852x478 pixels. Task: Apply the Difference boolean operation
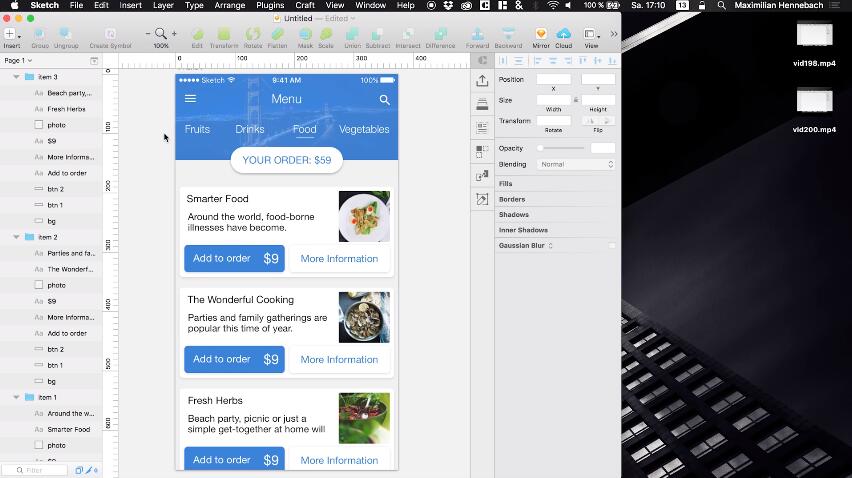441,34
